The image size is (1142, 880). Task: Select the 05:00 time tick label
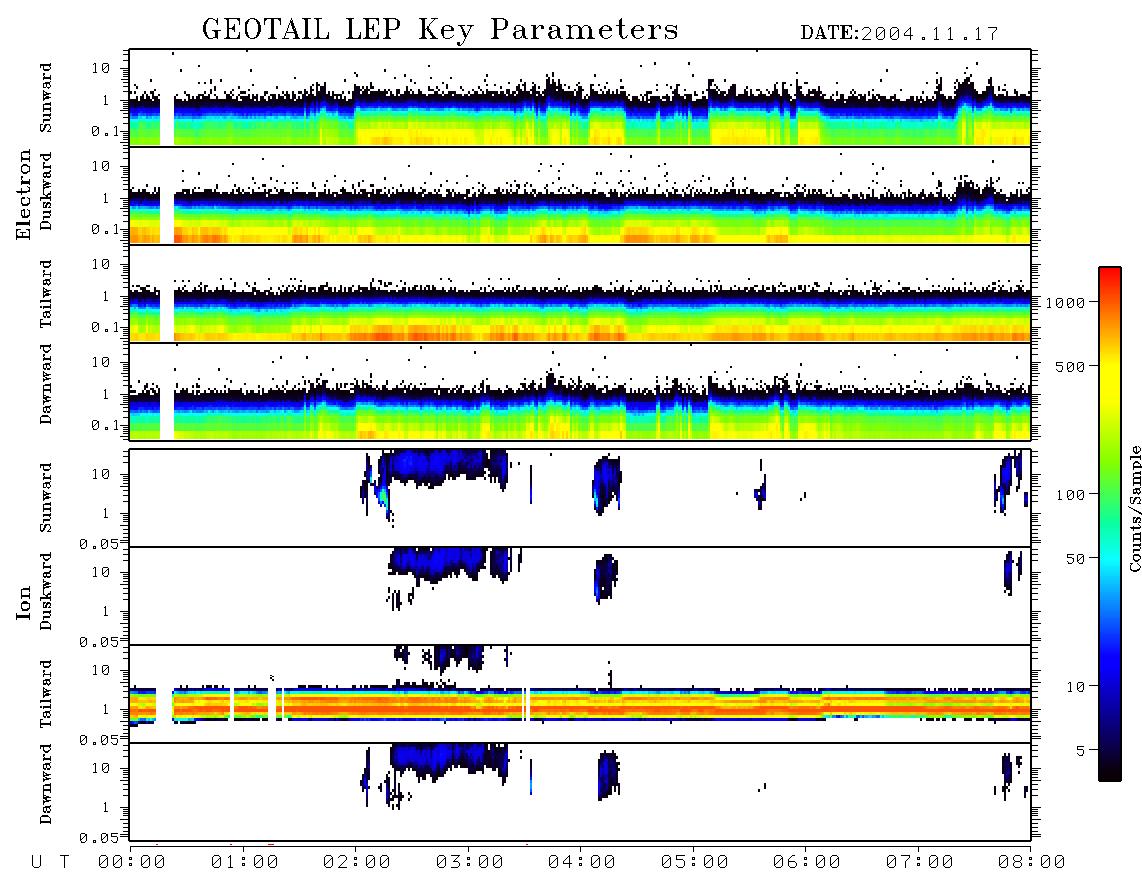(x=695, y=862)
